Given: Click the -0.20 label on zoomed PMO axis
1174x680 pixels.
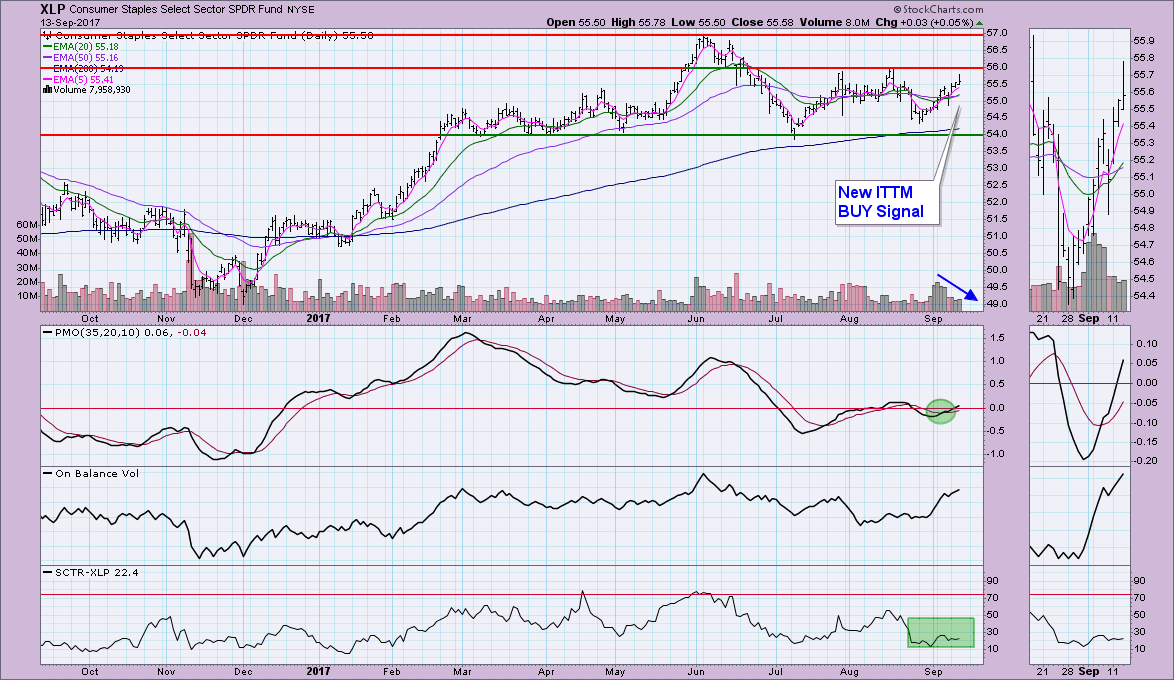Looking at the screenshot, I should tap(1144, 461).
